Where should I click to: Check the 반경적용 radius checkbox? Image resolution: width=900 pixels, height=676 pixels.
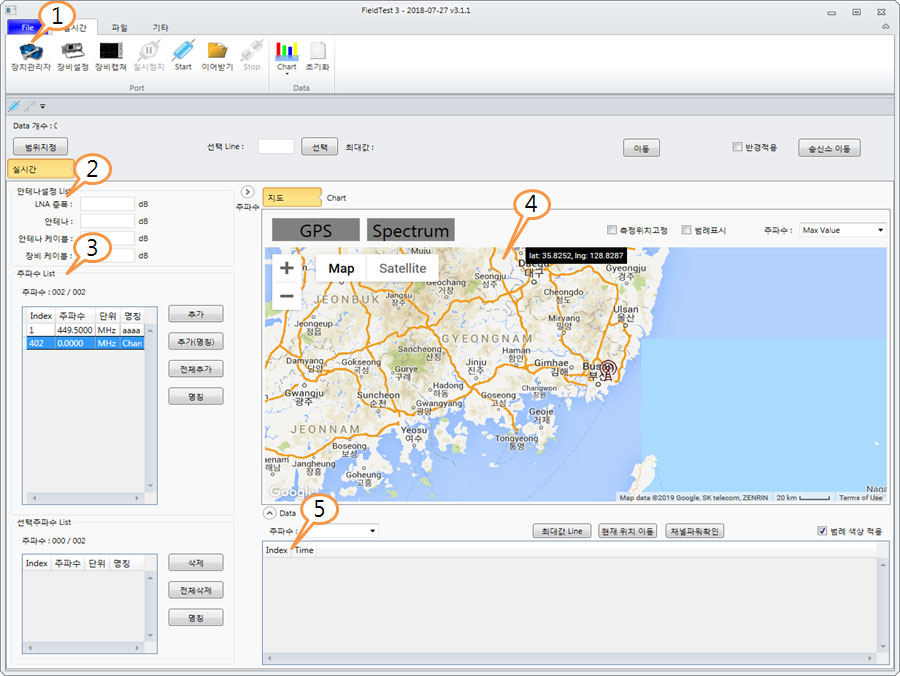point(737,147)
